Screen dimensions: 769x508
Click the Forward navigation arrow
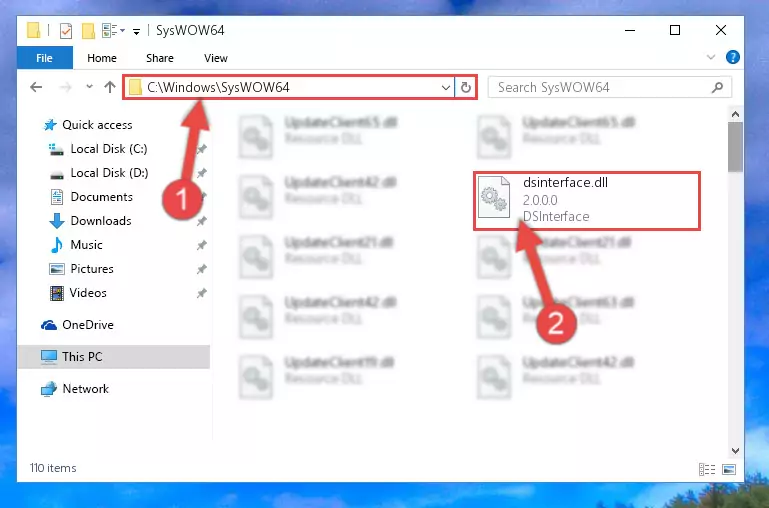[65, 87]
